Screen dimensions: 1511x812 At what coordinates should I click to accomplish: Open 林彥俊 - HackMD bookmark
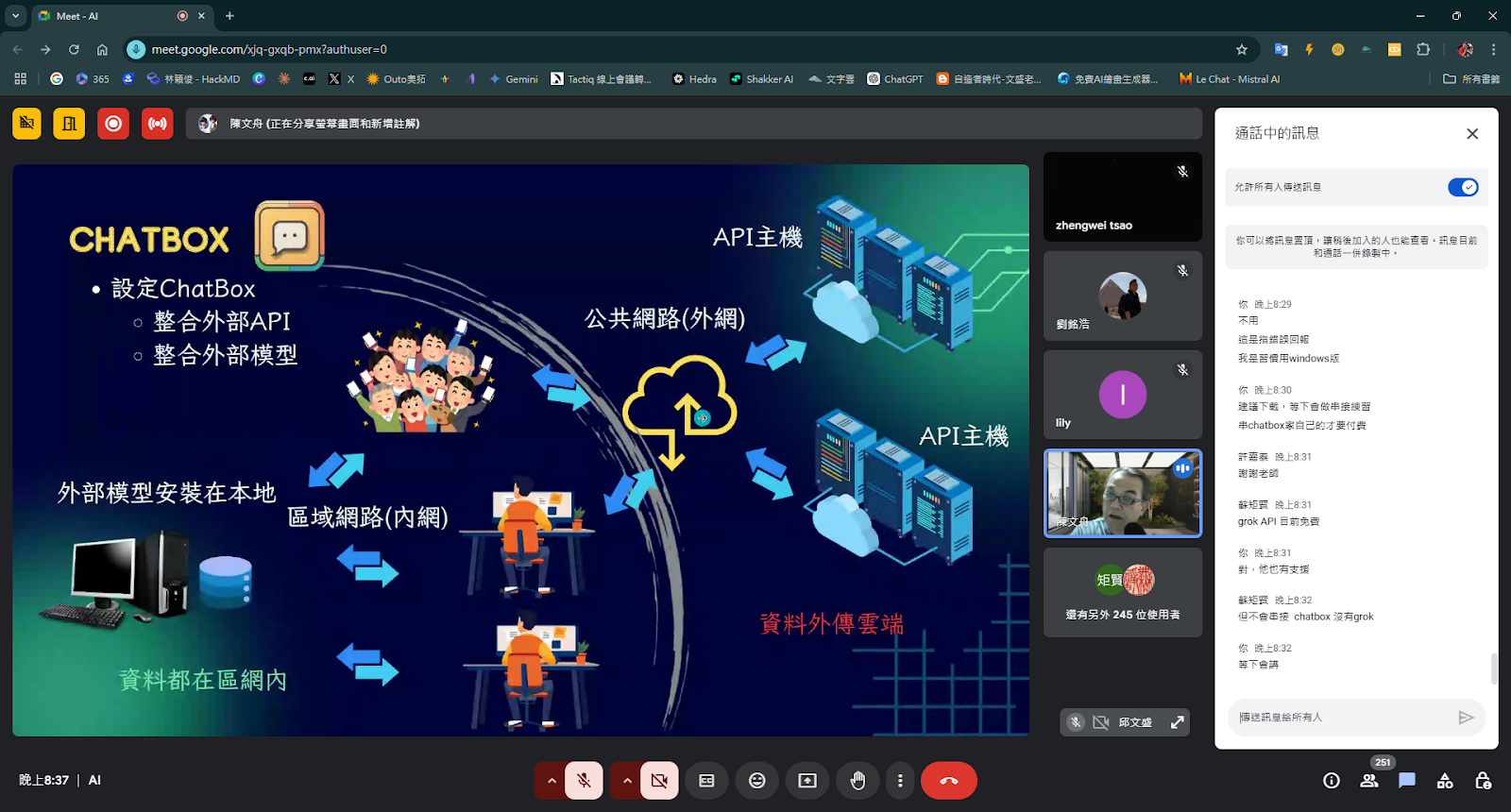tap(194, 79)
